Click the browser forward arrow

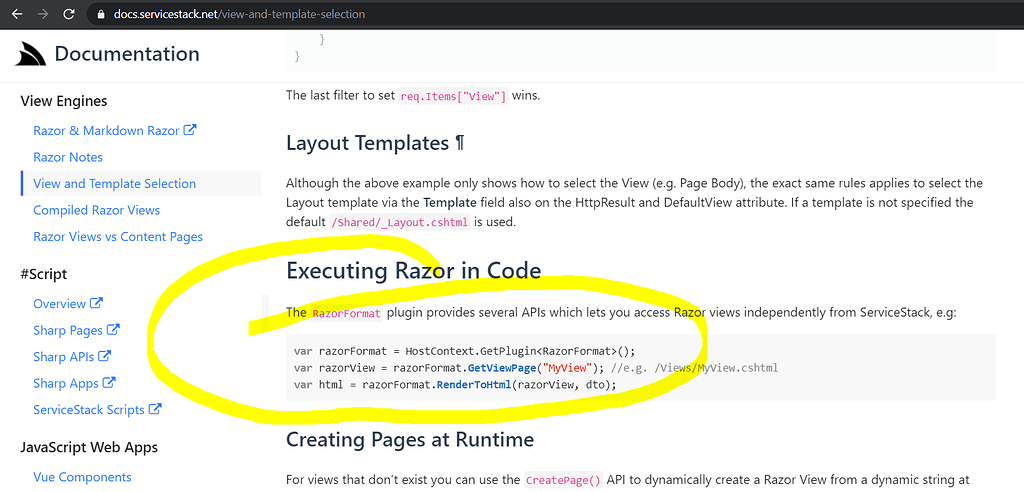point(42,14)
